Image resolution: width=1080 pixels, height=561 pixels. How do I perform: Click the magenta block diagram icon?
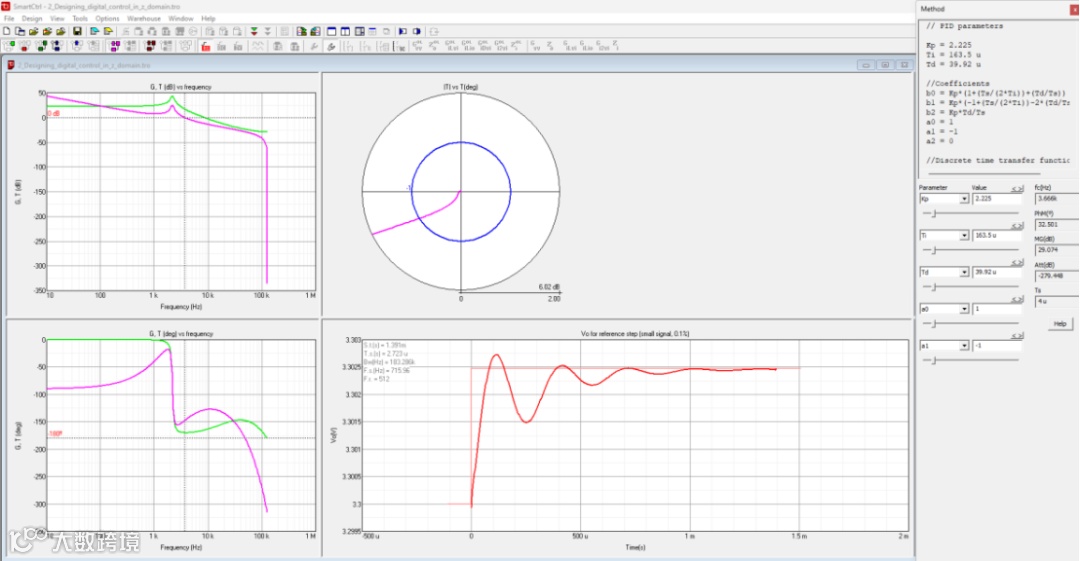tap(116, 46)
